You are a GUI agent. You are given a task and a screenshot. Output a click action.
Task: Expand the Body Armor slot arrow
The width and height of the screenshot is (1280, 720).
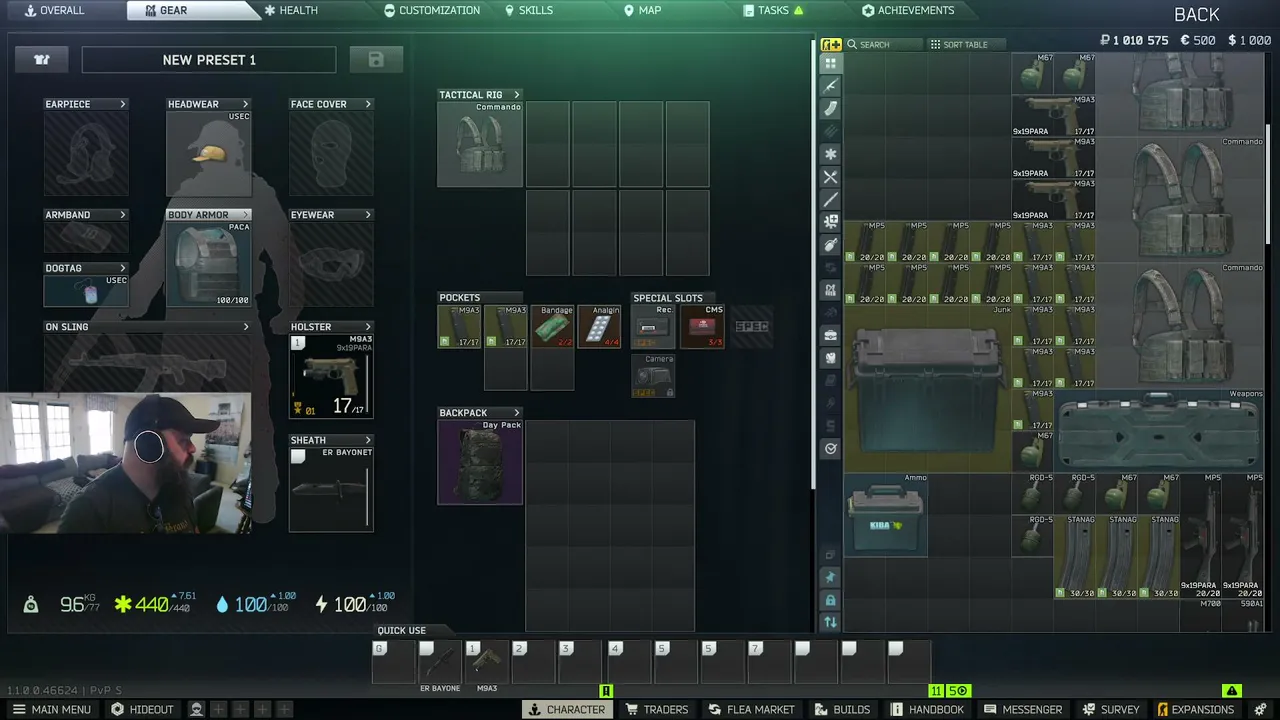point(245,215)
